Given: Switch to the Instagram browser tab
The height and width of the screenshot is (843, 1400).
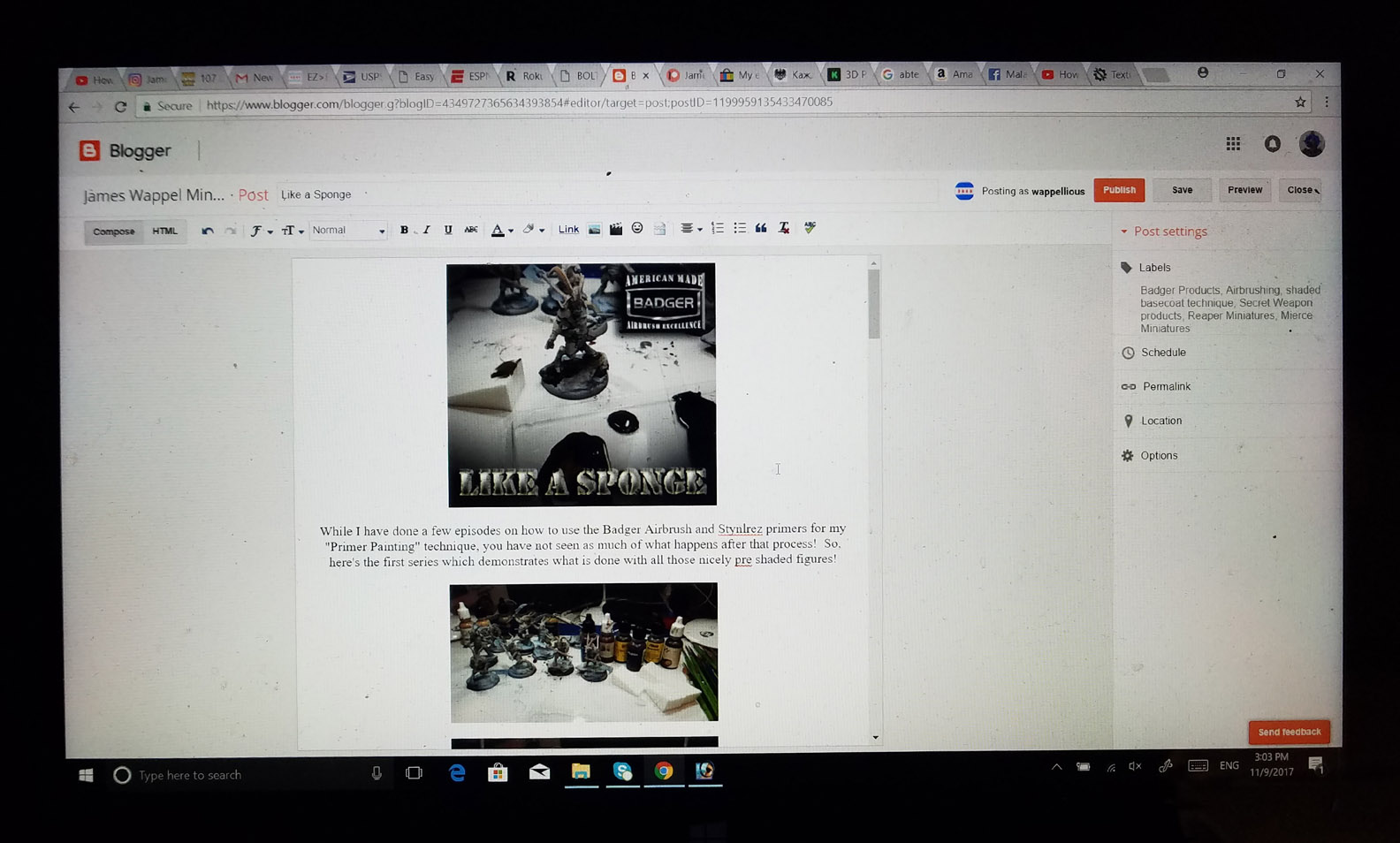Looking at the screenshot, I should click(148, 80).
